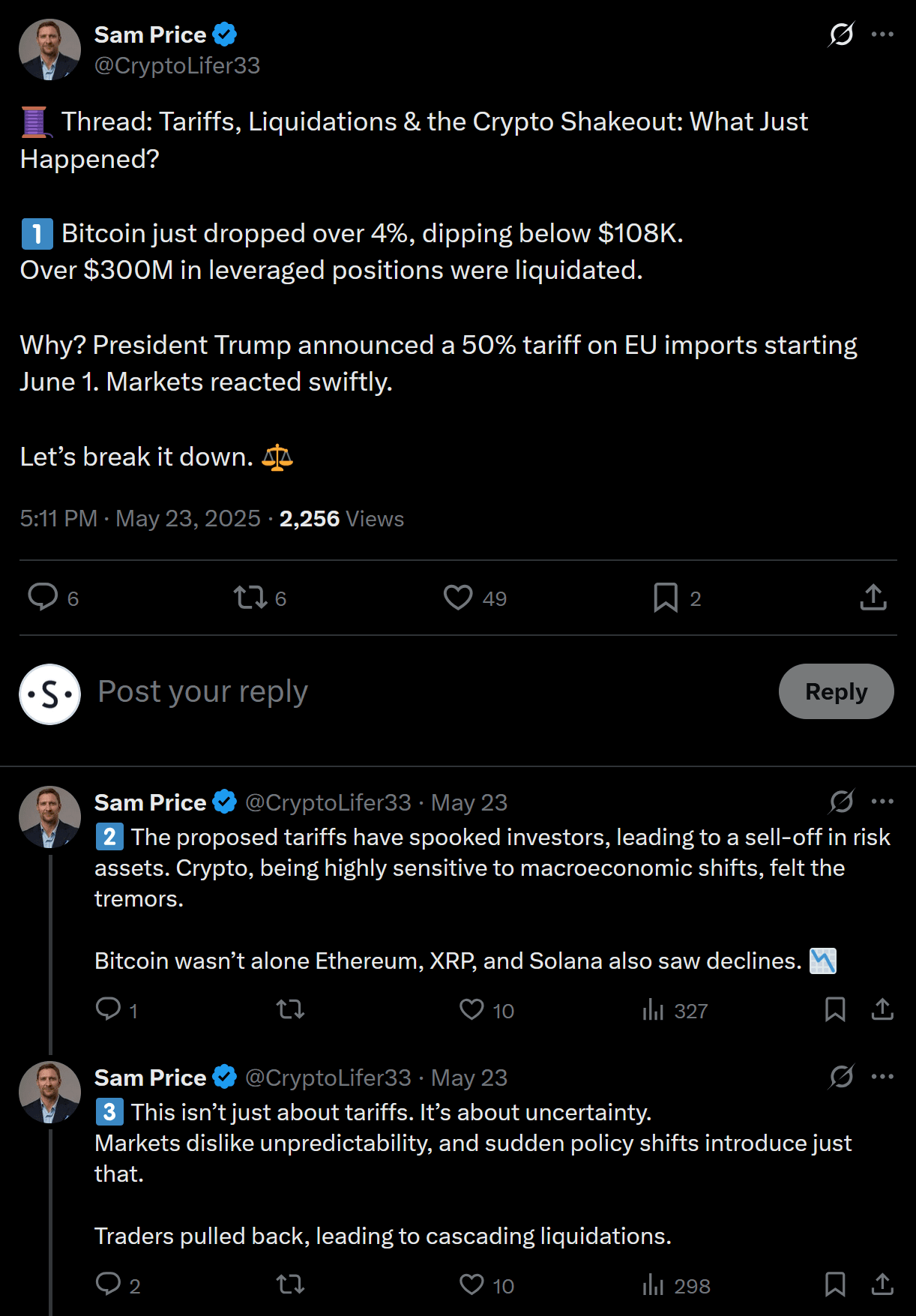This screenshot has height=1316, width=916.
Task: Like the main thread post with 49 likes
Action: [458, 598]
